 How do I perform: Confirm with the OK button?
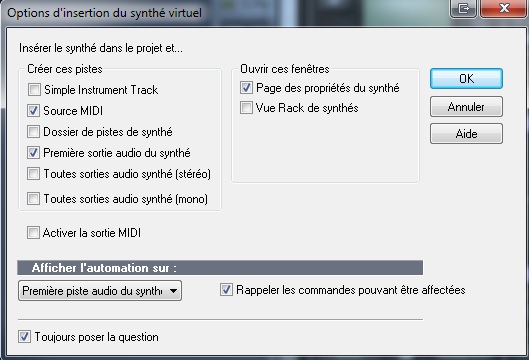pos(466,79)
